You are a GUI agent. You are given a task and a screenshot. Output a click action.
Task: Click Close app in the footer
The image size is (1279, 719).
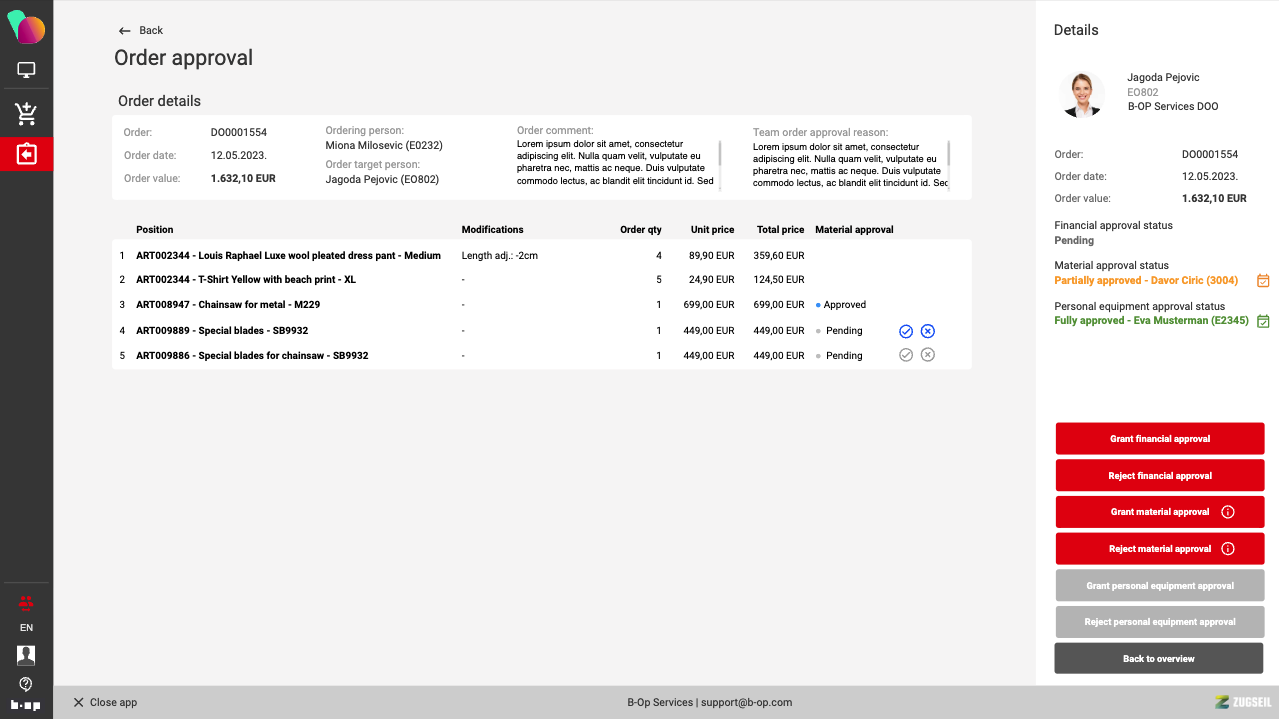(x=105, y=703)
